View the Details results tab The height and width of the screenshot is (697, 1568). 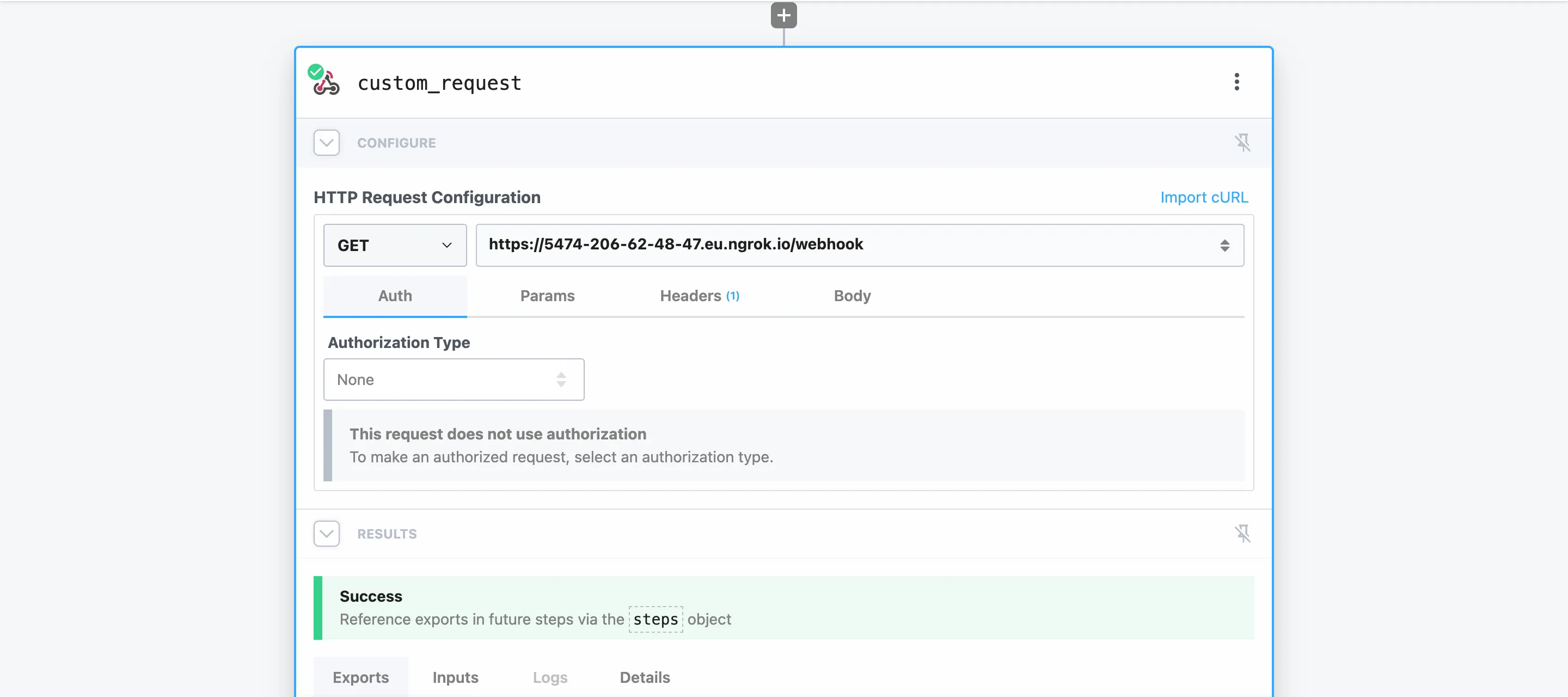click(x=645, y=677)
